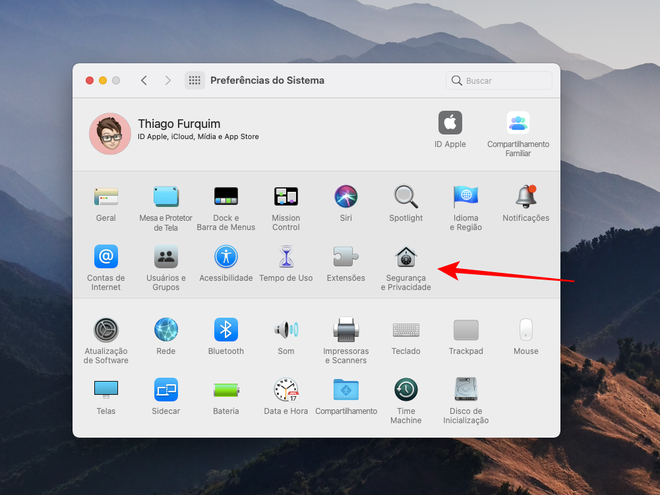Open Sidecar preferences
The image size is (660, 495).
tap(166, 389)
